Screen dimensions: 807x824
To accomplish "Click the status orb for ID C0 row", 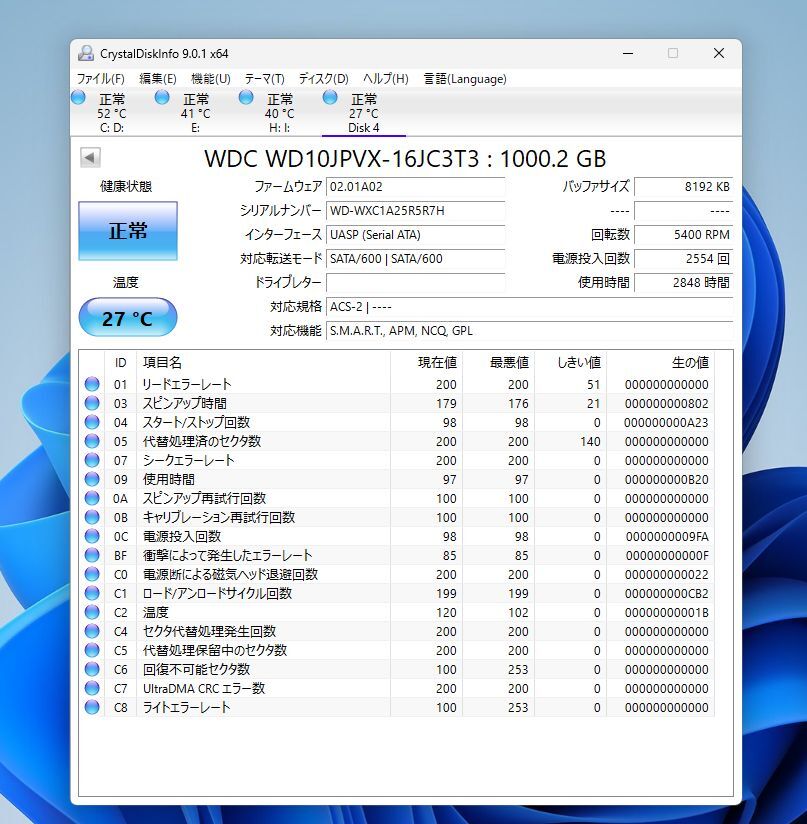I will (92, 574).
